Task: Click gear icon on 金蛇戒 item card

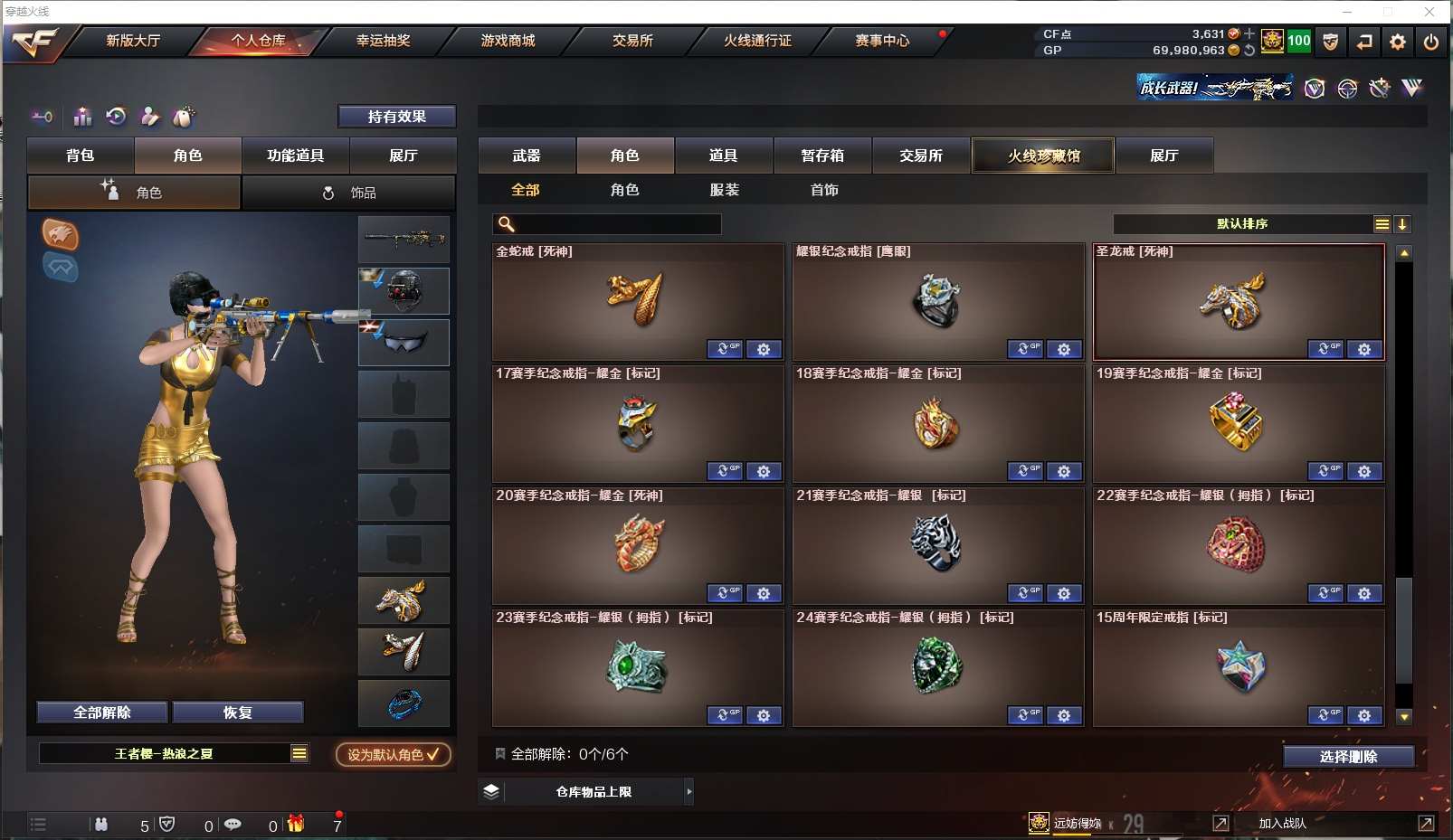Action: click(764, 349)
